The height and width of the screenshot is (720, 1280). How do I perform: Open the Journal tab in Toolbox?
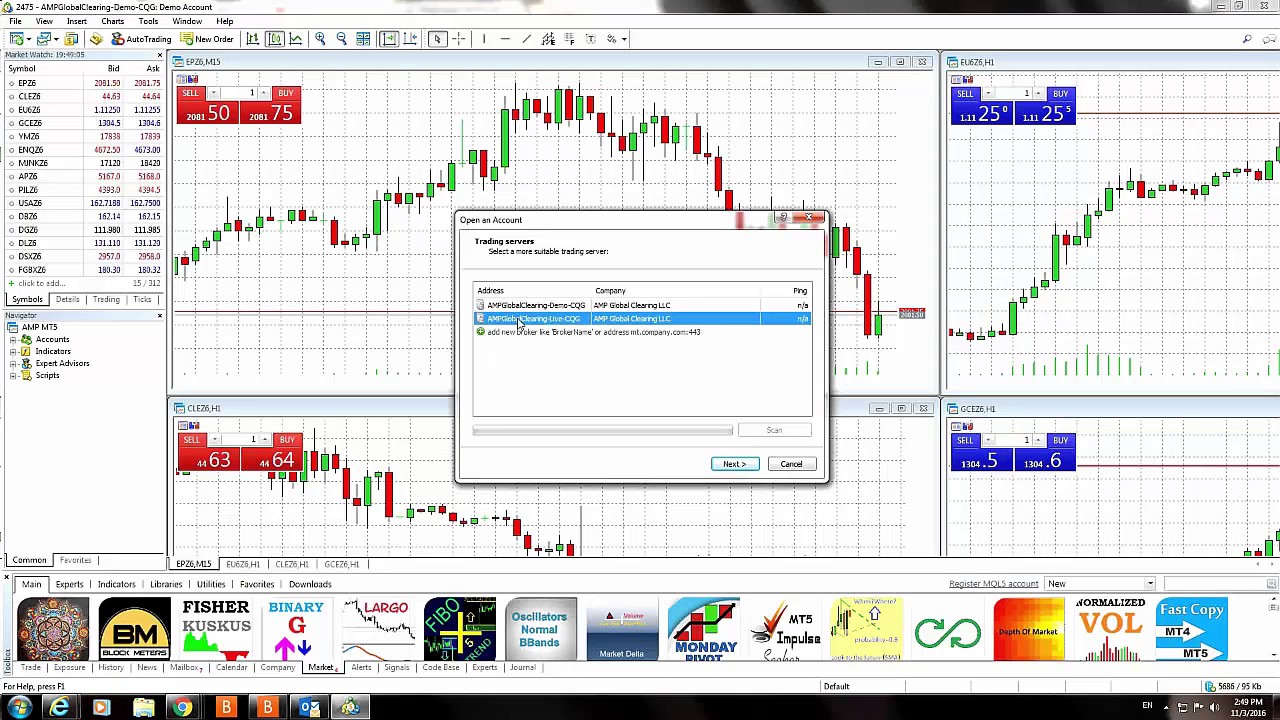(x=522, y=667)
